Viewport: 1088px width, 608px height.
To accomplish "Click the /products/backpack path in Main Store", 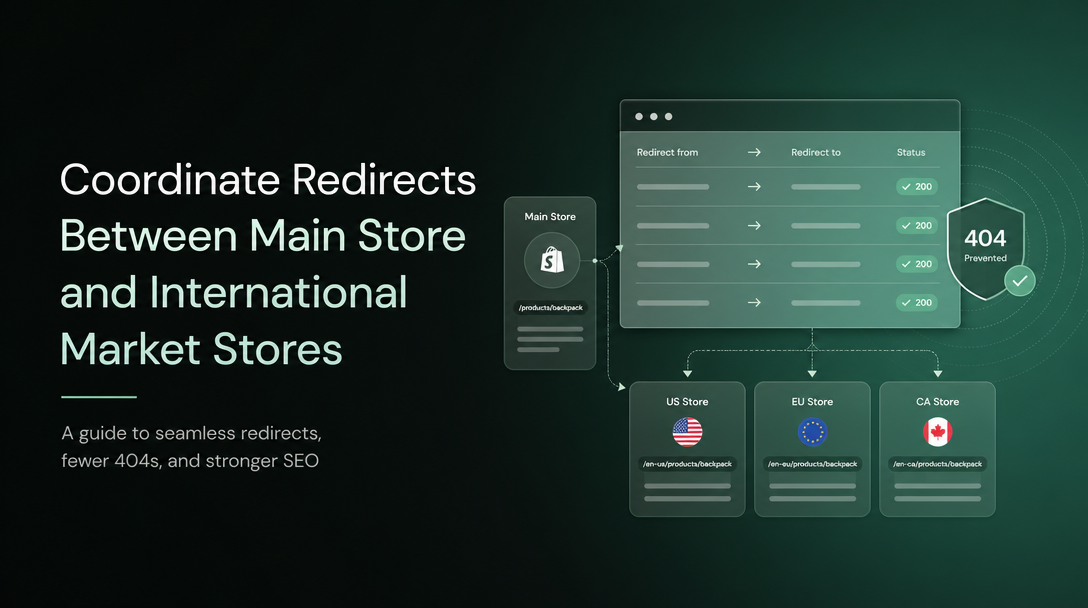I will pyautogui.click(x=550, y=307).
